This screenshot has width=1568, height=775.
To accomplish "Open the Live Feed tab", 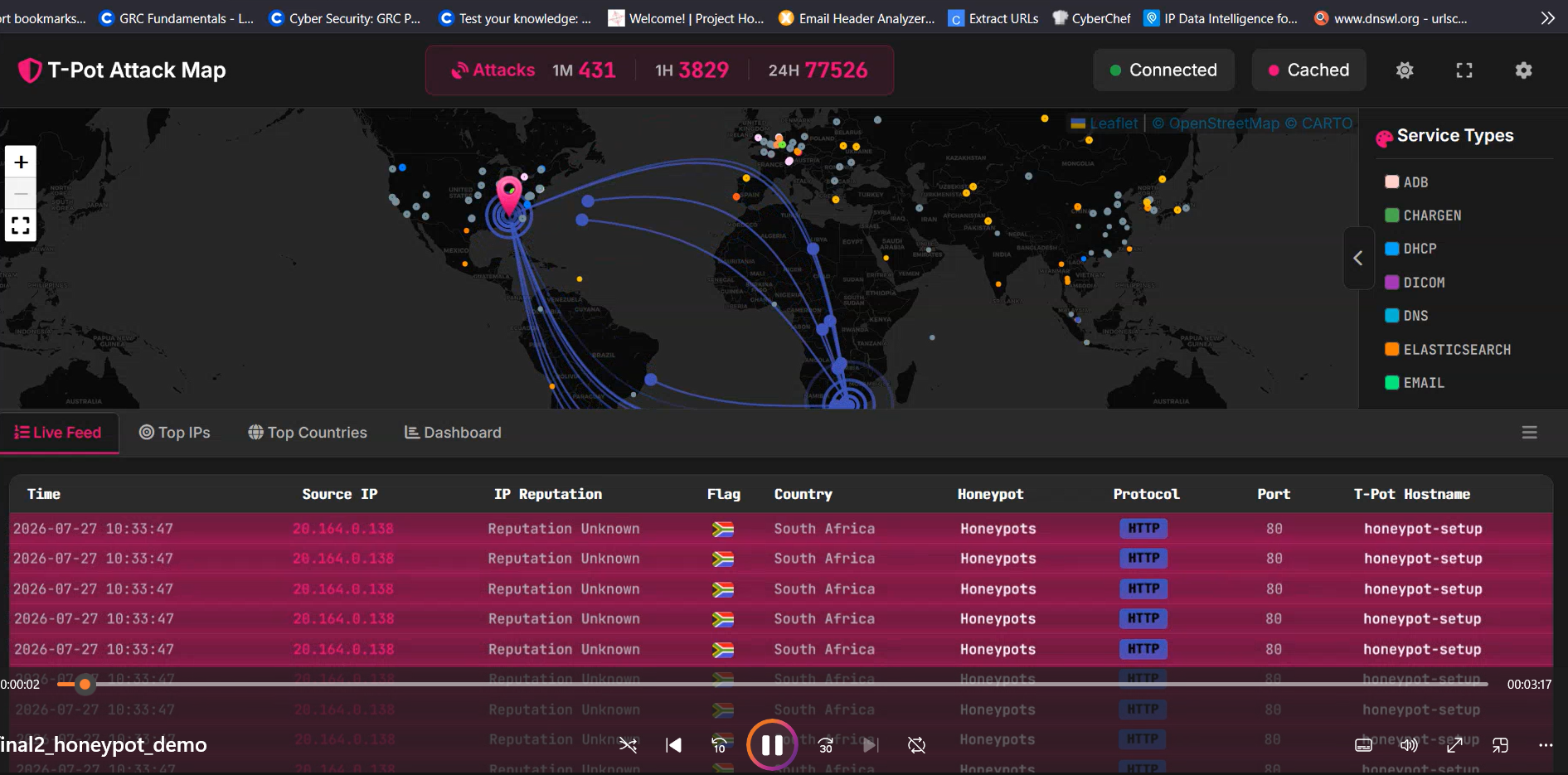I will (58, 433).
